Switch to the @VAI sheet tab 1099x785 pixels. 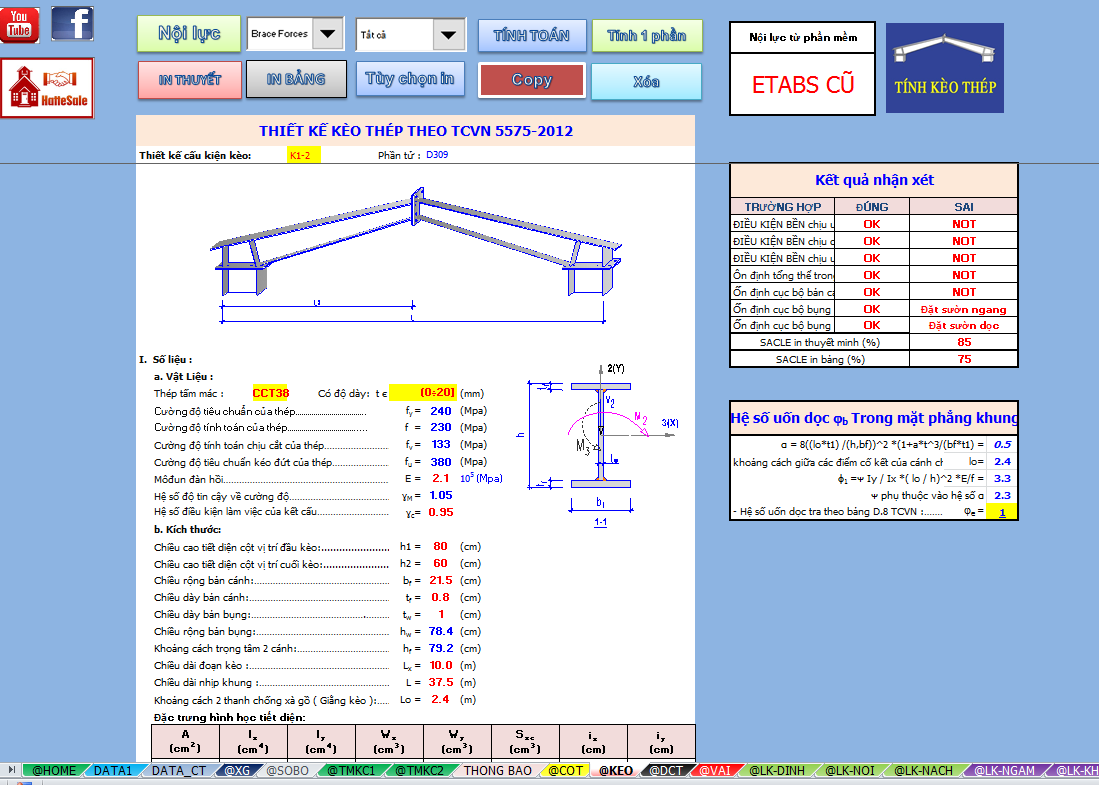(x=715, y=770)
